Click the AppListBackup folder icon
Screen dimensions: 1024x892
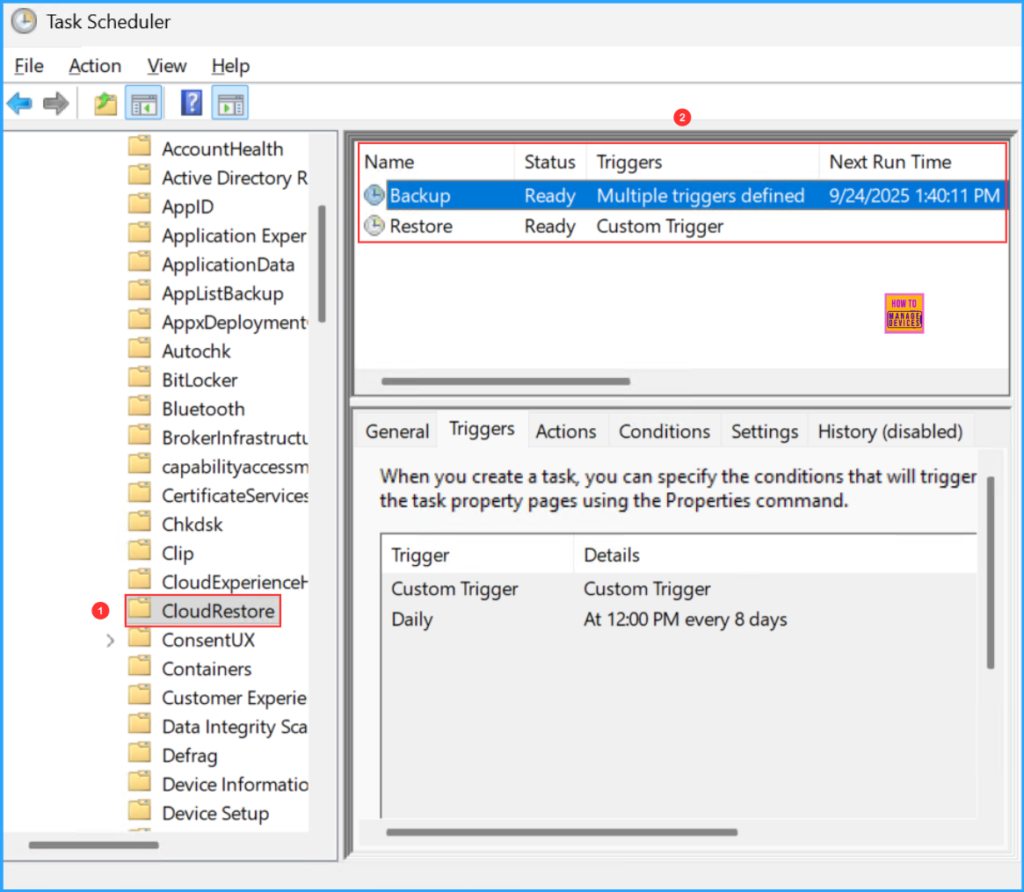coord(140,290)
